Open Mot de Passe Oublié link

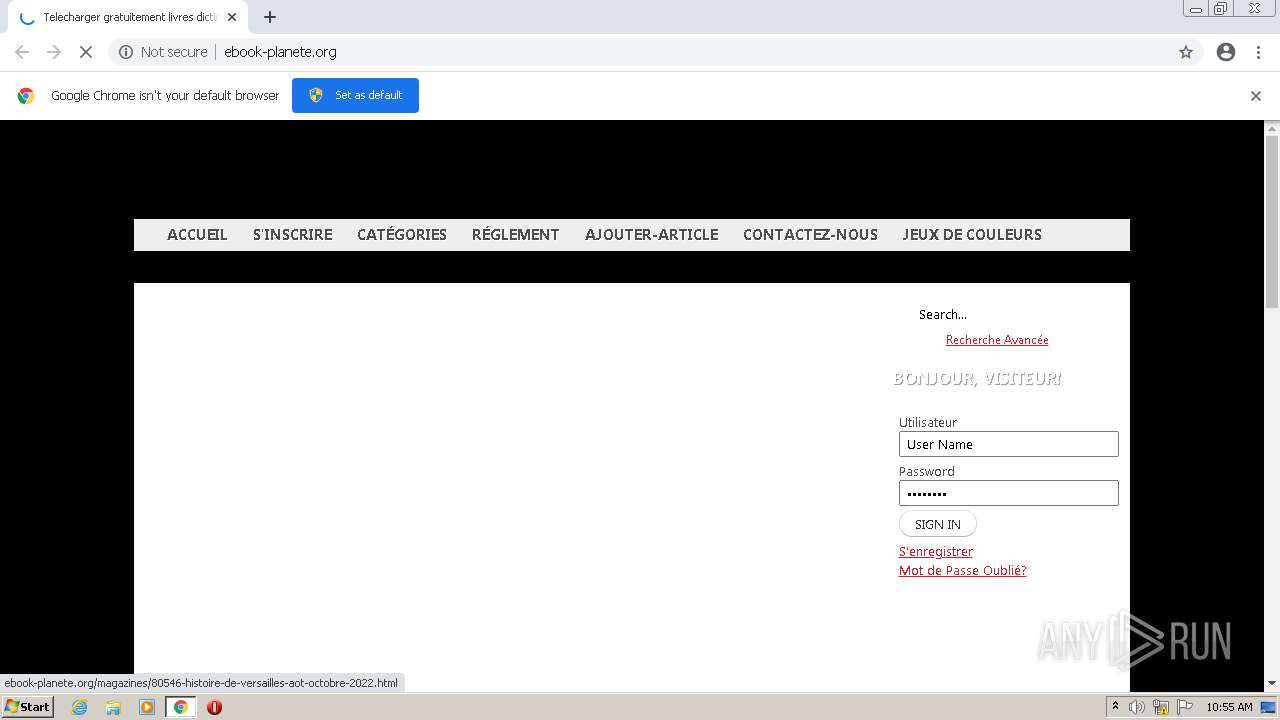962,571
